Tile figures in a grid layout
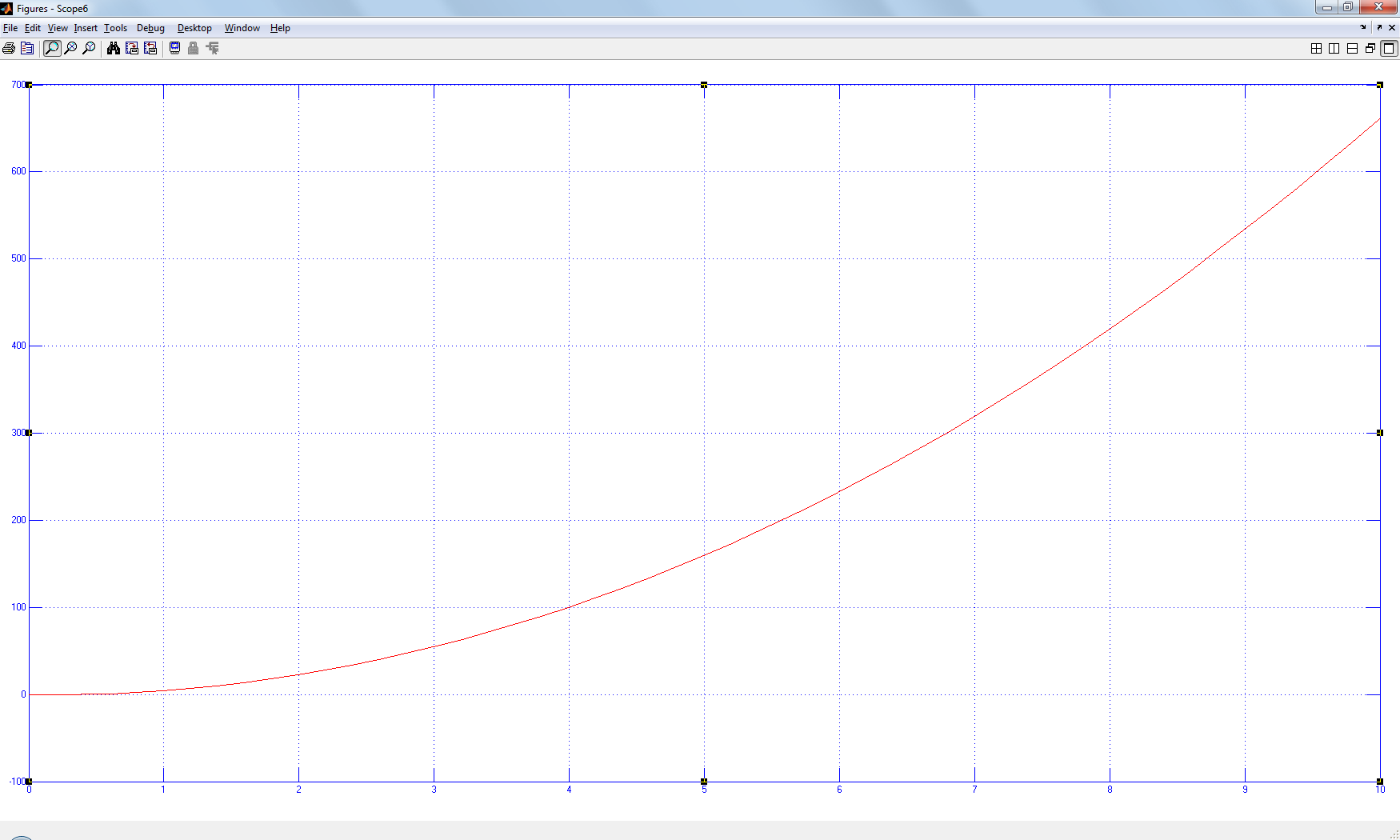Image resolution: width=1400 pixels, height=840 pixels. click(x=1316, y=48)
